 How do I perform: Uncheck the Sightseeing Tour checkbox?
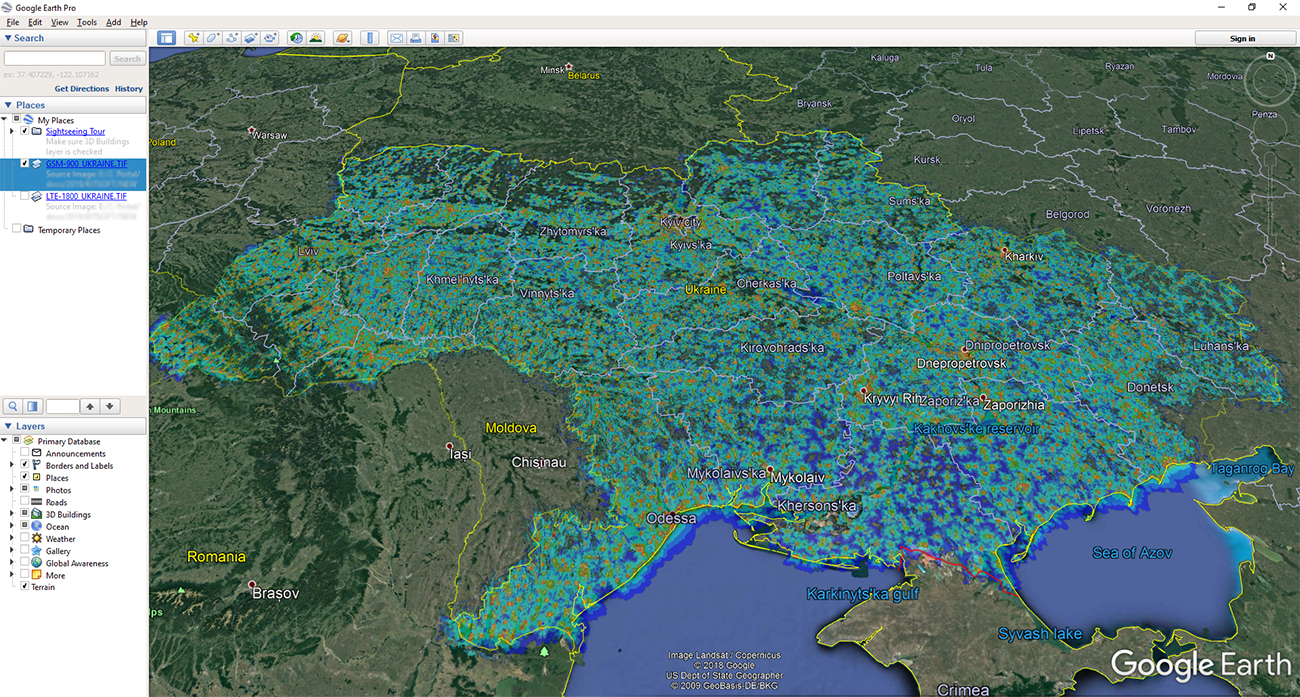click(25, 131)
